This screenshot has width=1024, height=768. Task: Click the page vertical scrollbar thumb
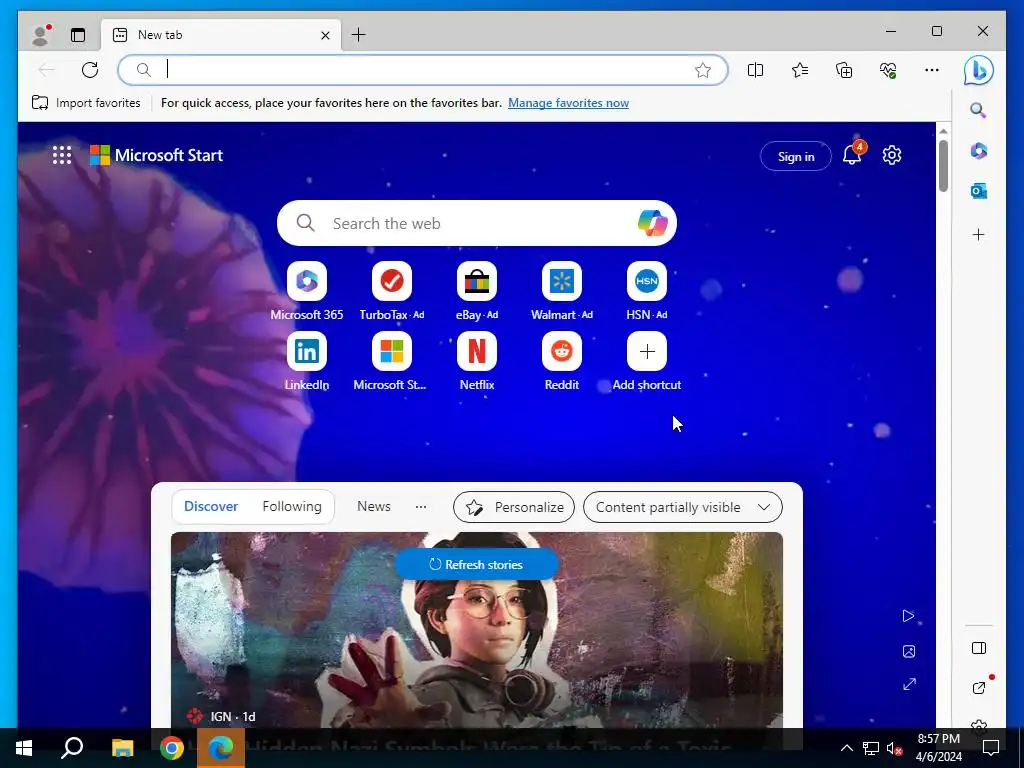(943, 166)
